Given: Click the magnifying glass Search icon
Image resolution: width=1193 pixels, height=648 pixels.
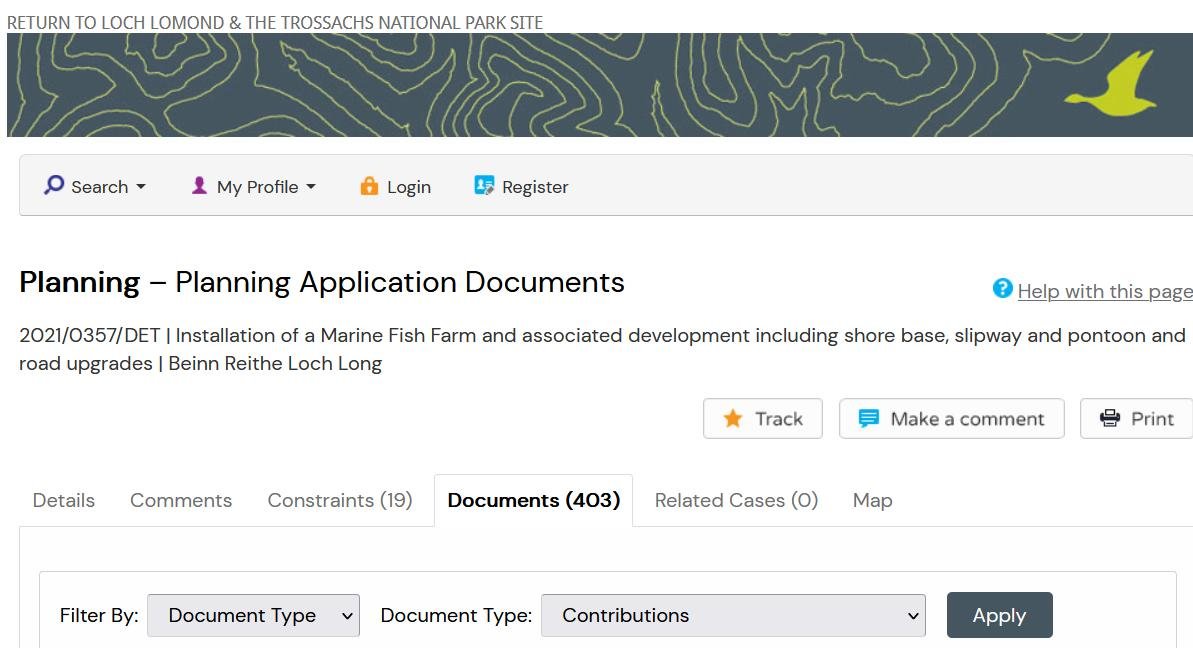Looking at the screenshot, I should click(54, 186).
